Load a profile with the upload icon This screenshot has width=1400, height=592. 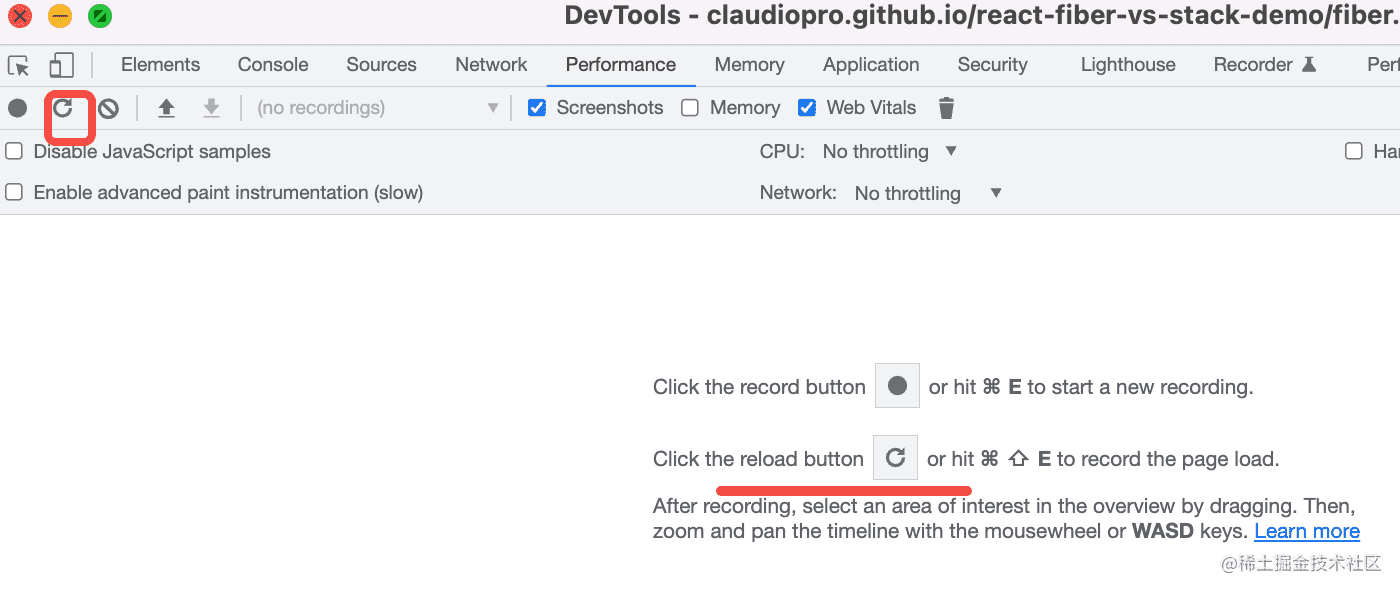[166, 108]
